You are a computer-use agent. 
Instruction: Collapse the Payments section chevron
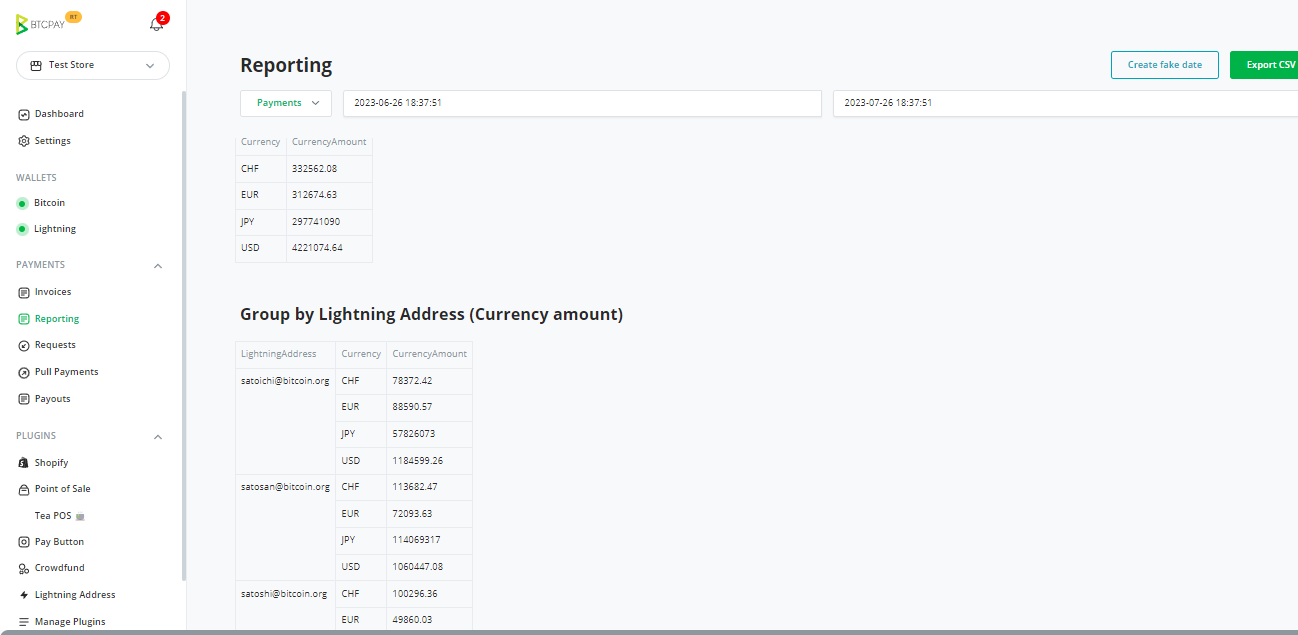point(157,266)
